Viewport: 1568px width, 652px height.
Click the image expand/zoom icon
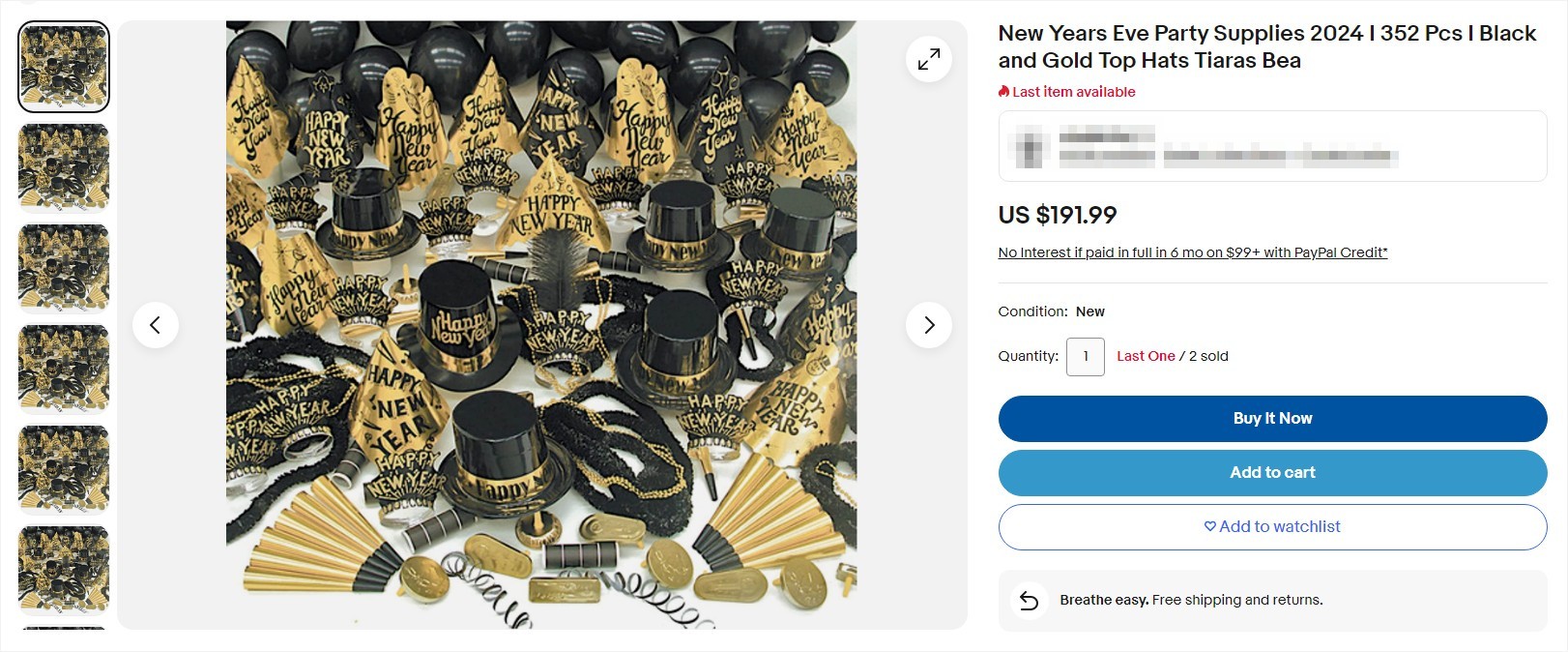point(928,58)
